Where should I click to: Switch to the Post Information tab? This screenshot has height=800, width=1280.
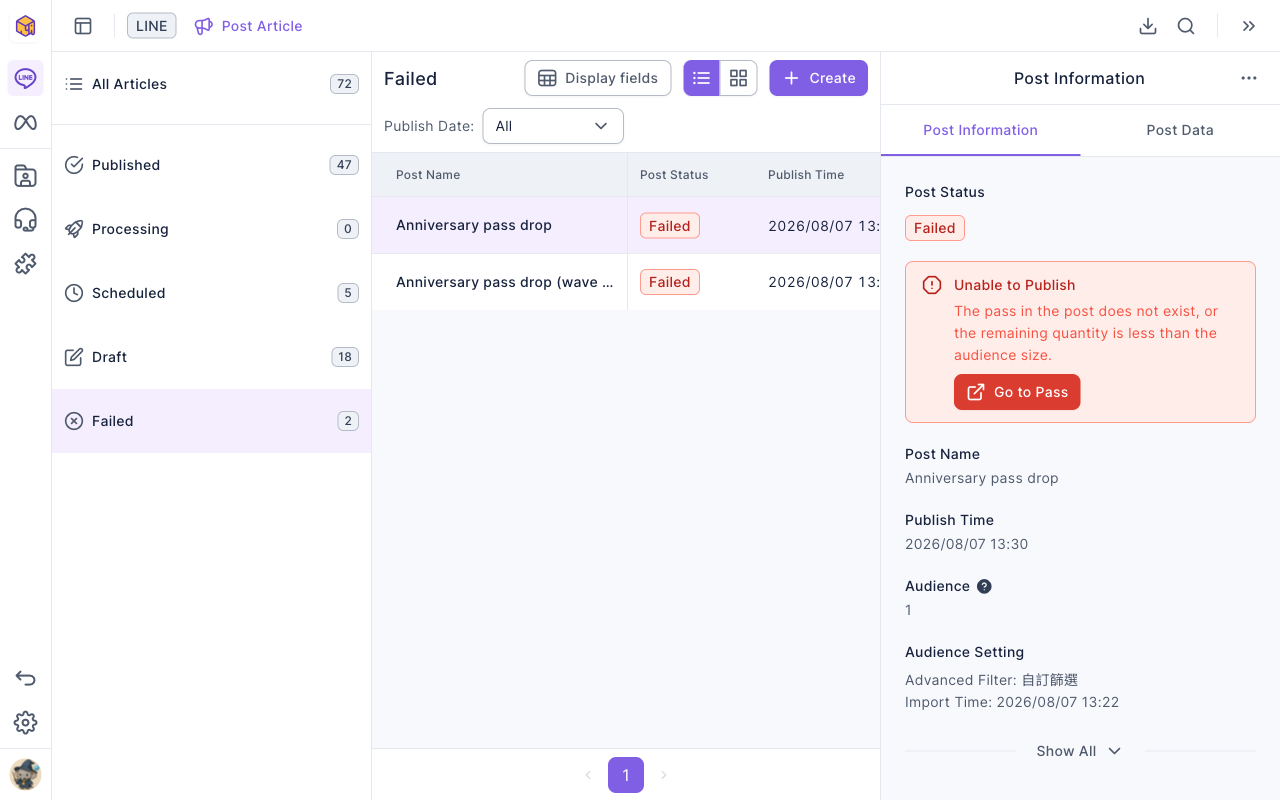[980, 130]
